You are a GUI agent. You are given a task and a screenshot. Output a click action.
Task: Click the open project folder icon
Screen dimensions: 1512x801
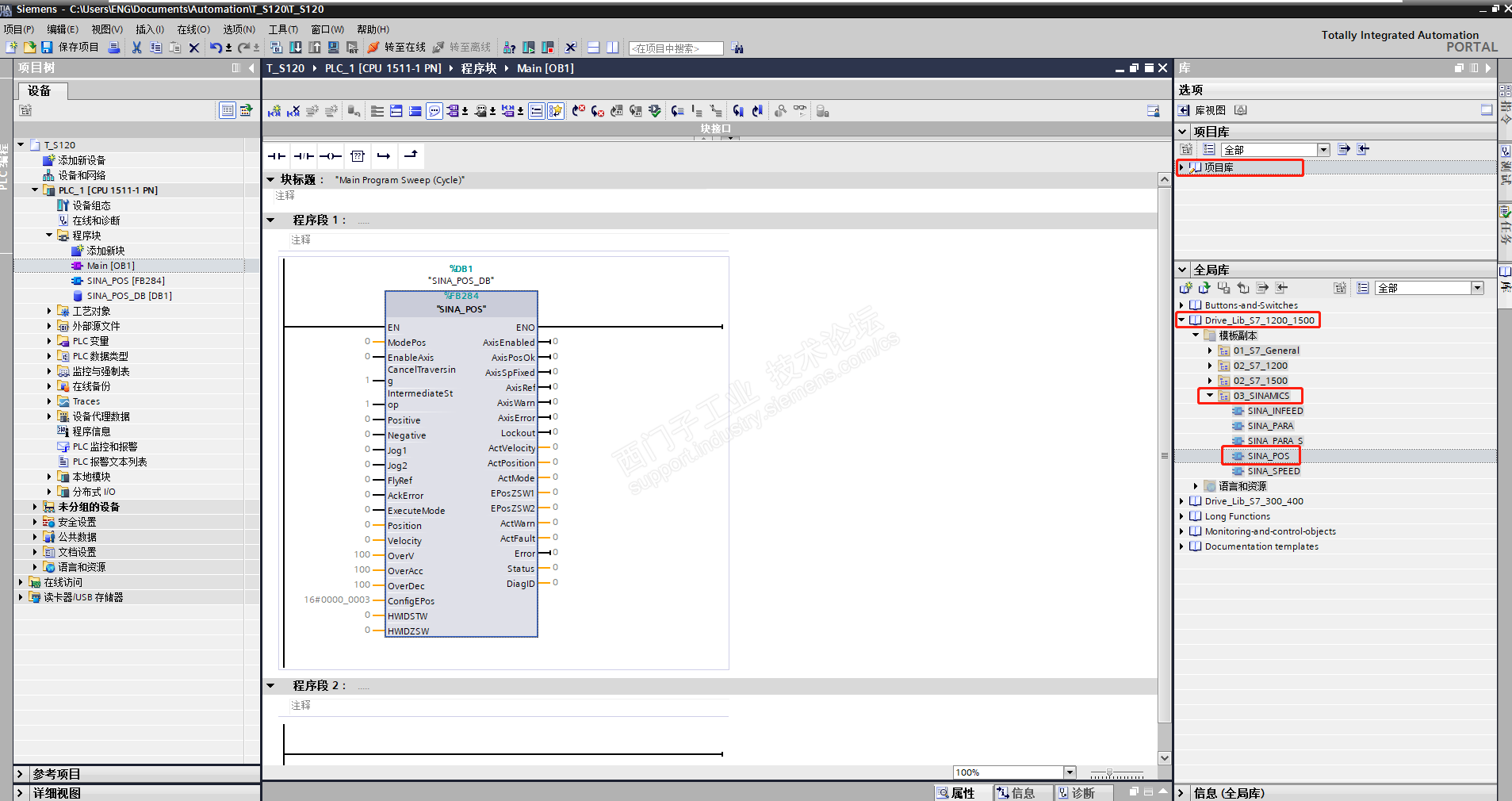29,48
